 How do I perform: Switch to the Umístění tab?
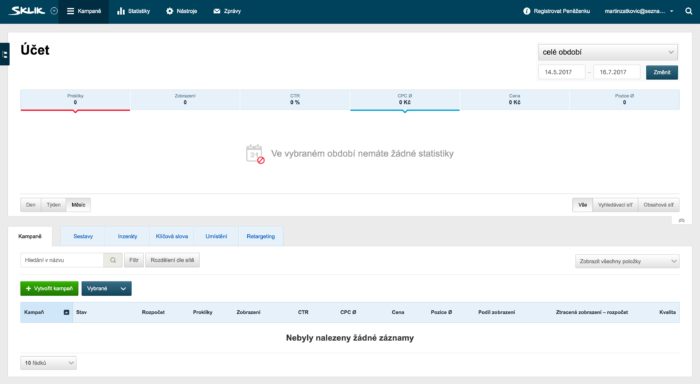(216, 236)
